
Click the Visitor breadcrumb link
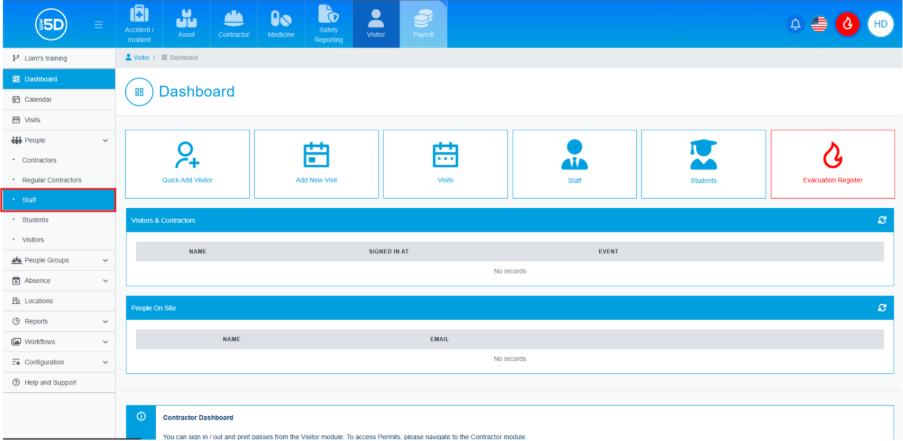pyautogui.click(x=141, y=58)
